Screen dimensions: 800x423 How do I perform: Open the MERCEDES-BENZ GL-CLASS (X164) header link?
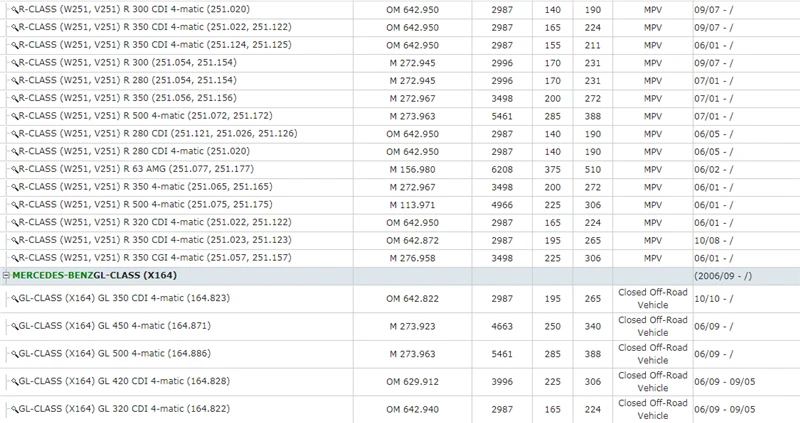coord(94,276)
